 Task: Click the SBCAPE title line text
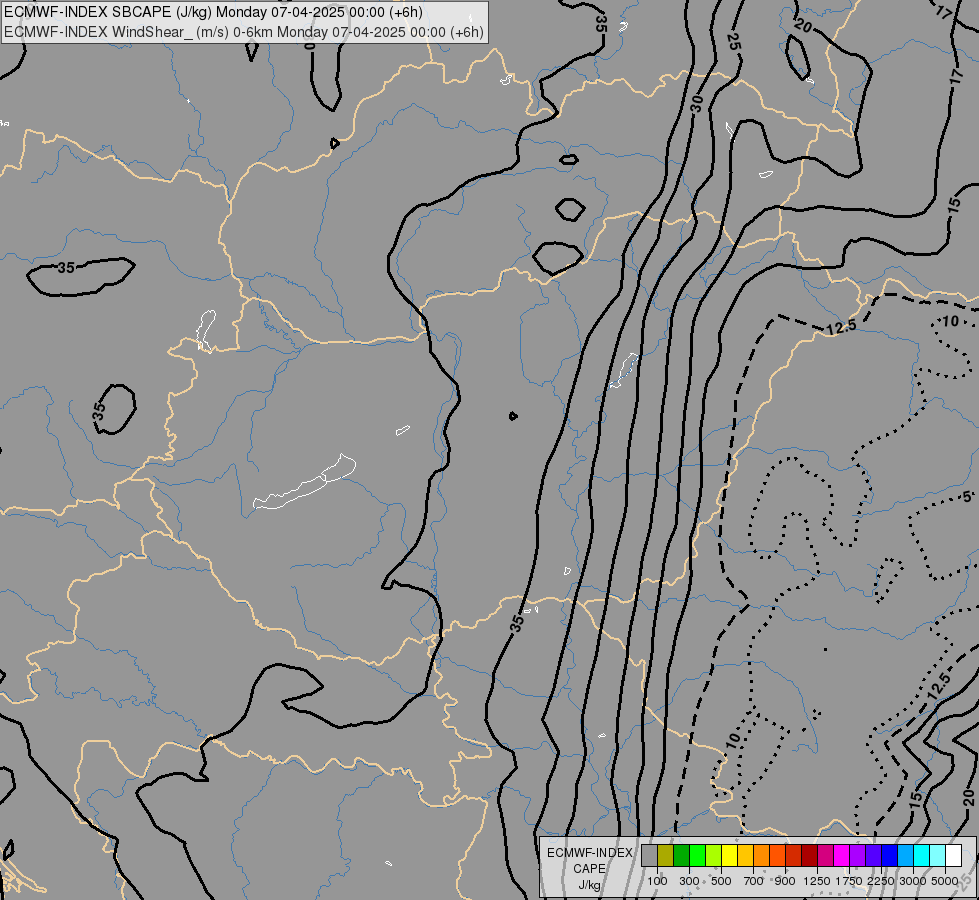coord(213,12)
